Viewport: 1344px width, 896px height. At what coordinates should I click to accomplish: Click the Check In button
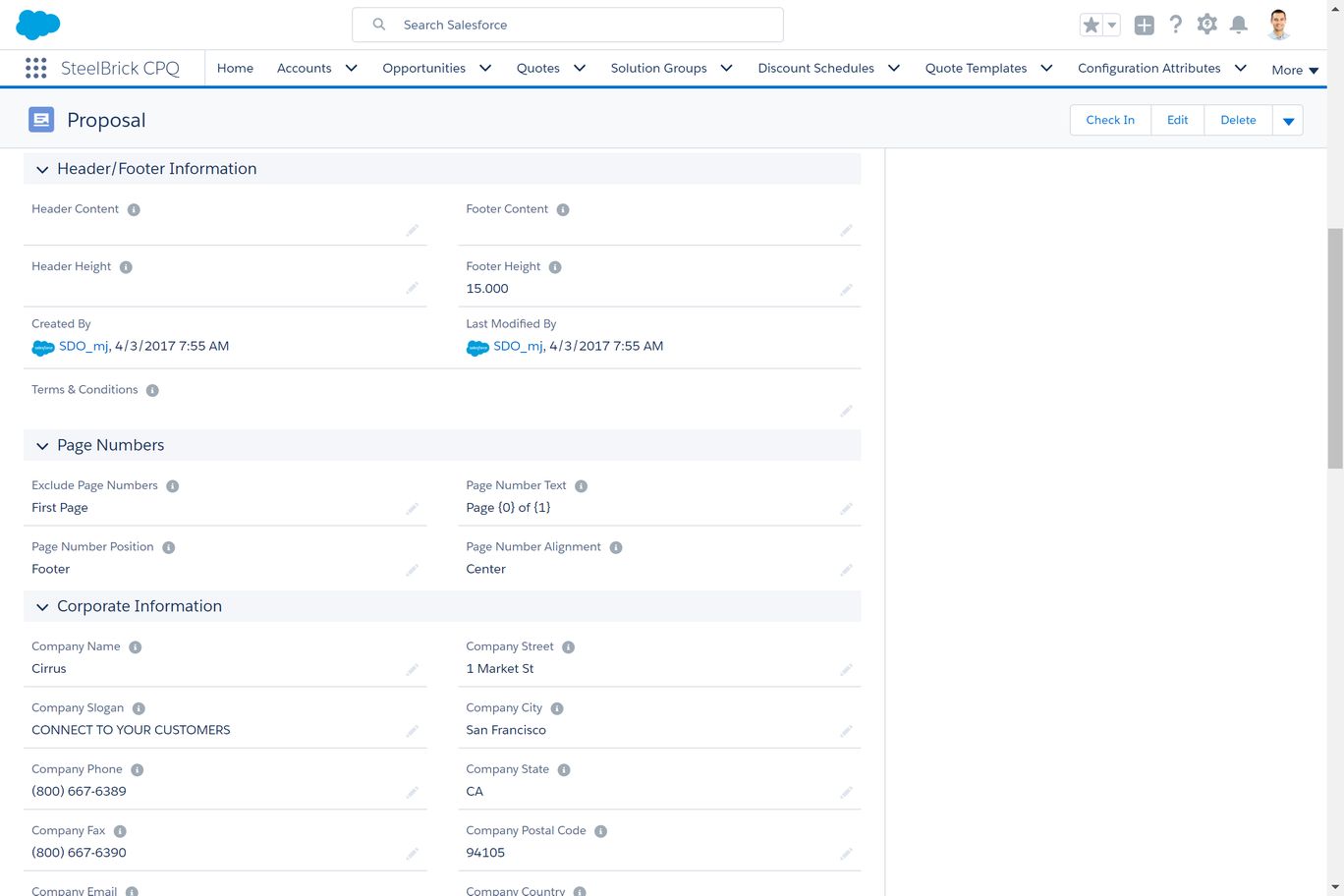(1109, 120)
